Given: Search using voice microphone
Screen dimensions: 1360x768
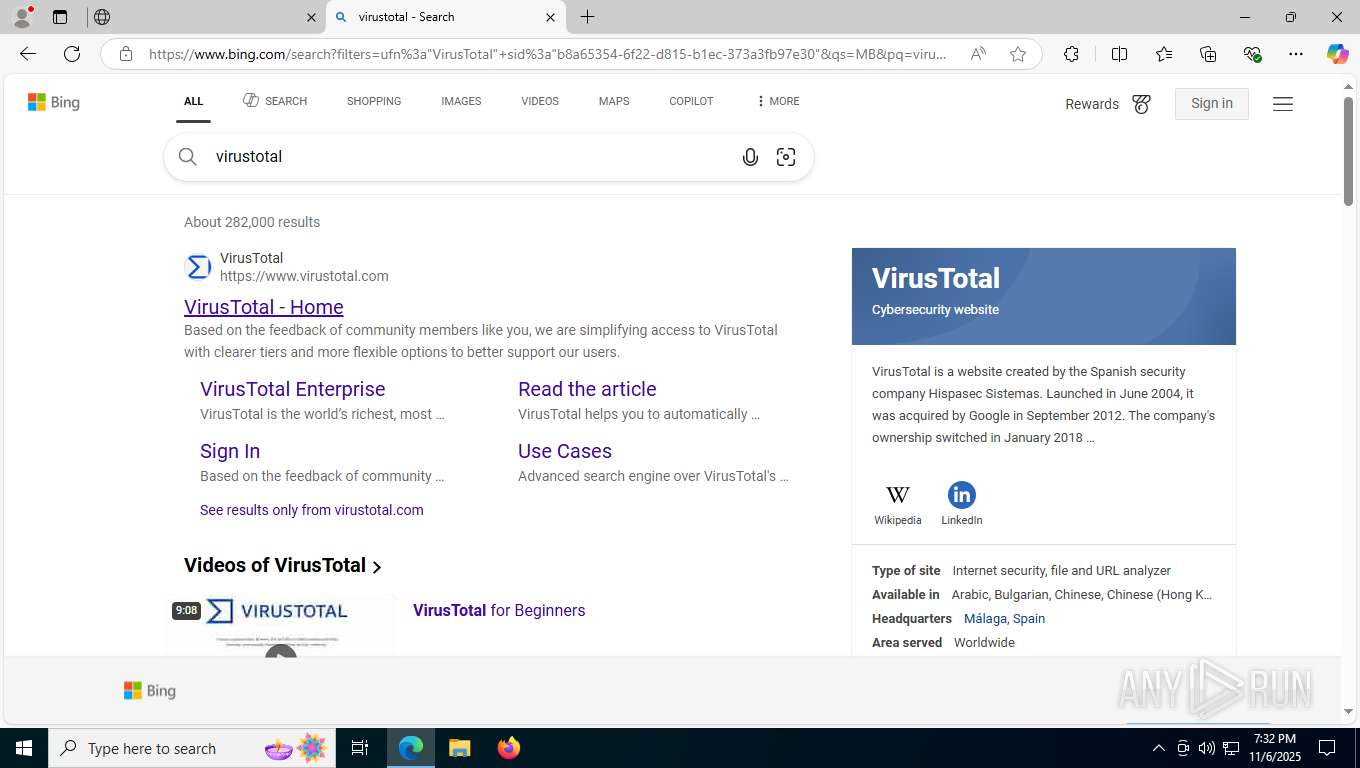Looking at the screenshot, I should pyautogui.click(x=750, y=157).
